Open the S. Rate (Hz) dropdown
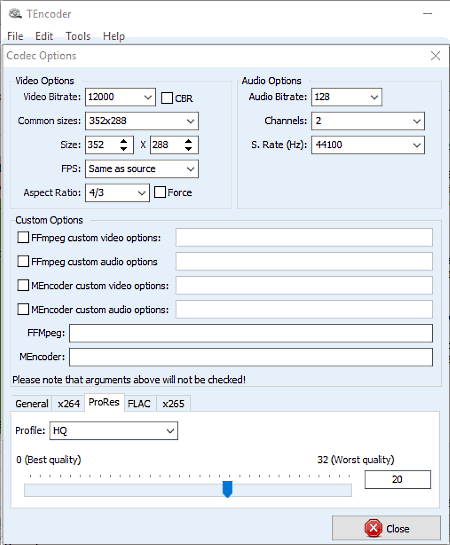 tap(417, 145)
